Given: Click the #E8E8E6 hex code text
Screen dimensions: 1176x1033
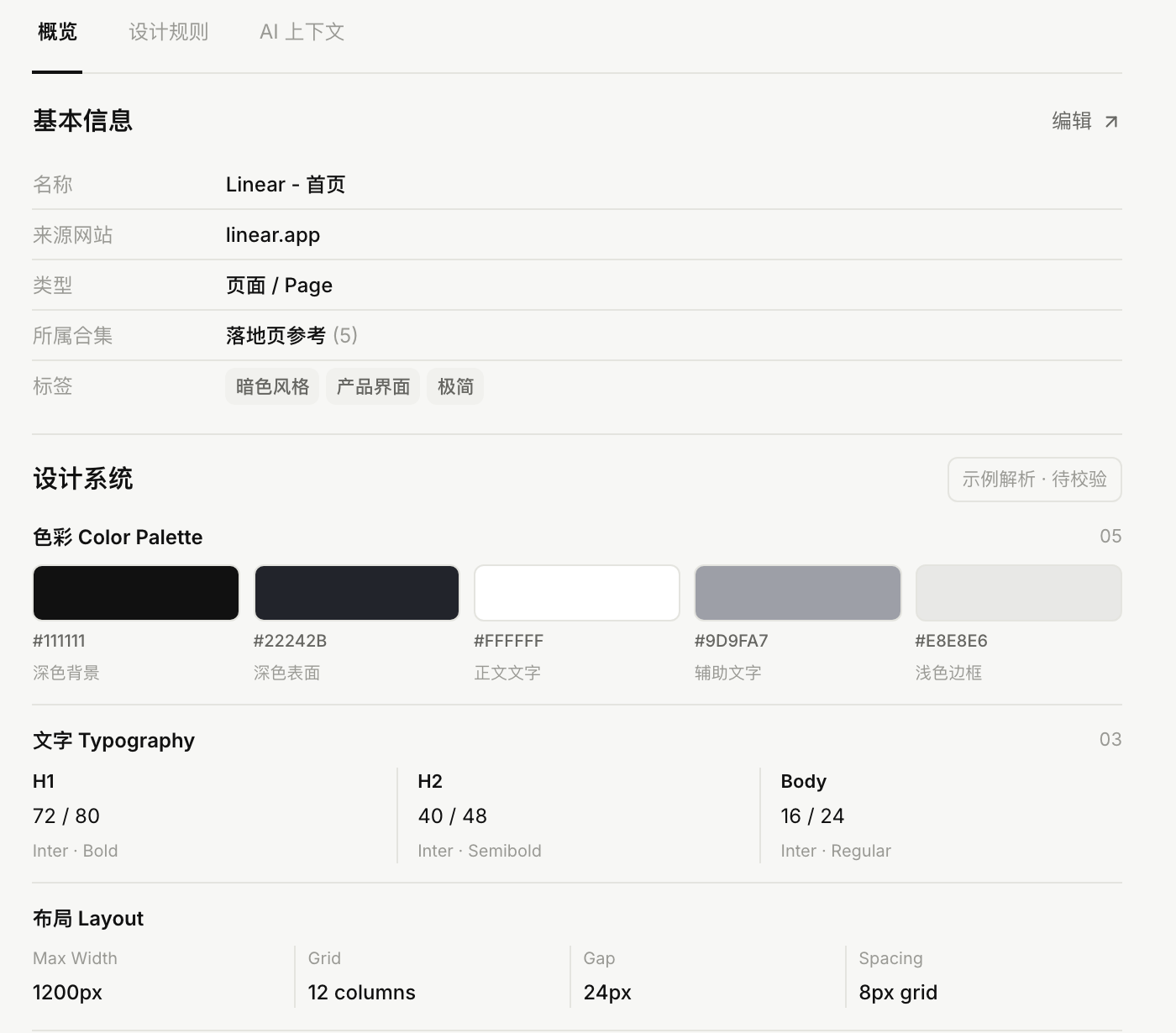Looking at the screenshot, I should [951, 641].
